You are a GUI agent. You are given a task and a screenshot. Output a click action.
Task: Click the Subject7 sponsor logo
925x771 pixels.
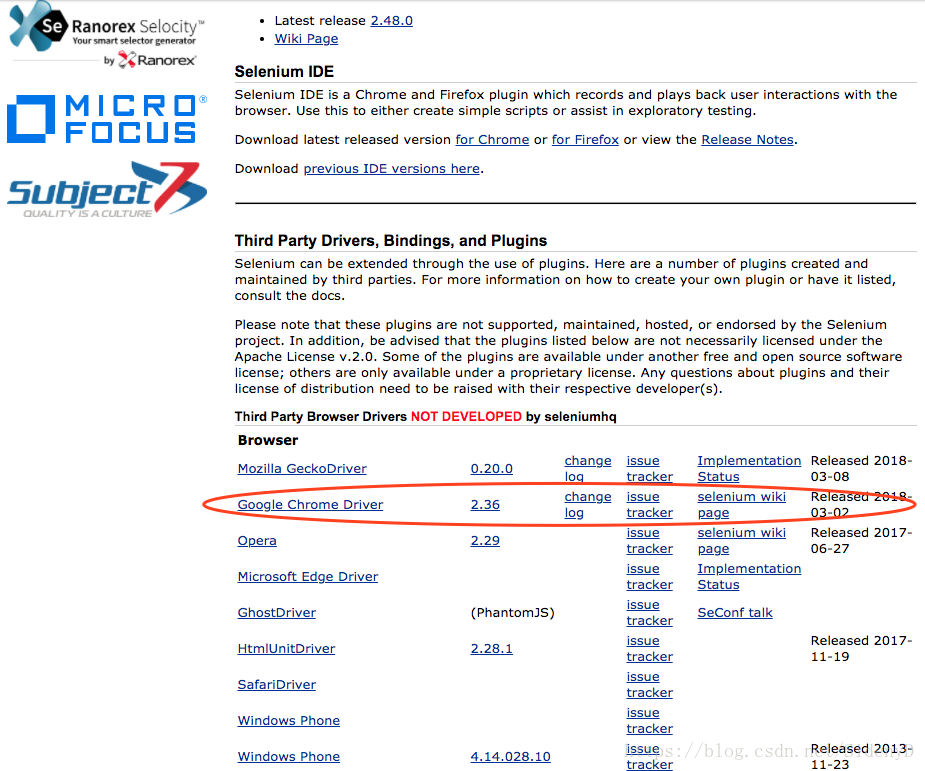107,189
